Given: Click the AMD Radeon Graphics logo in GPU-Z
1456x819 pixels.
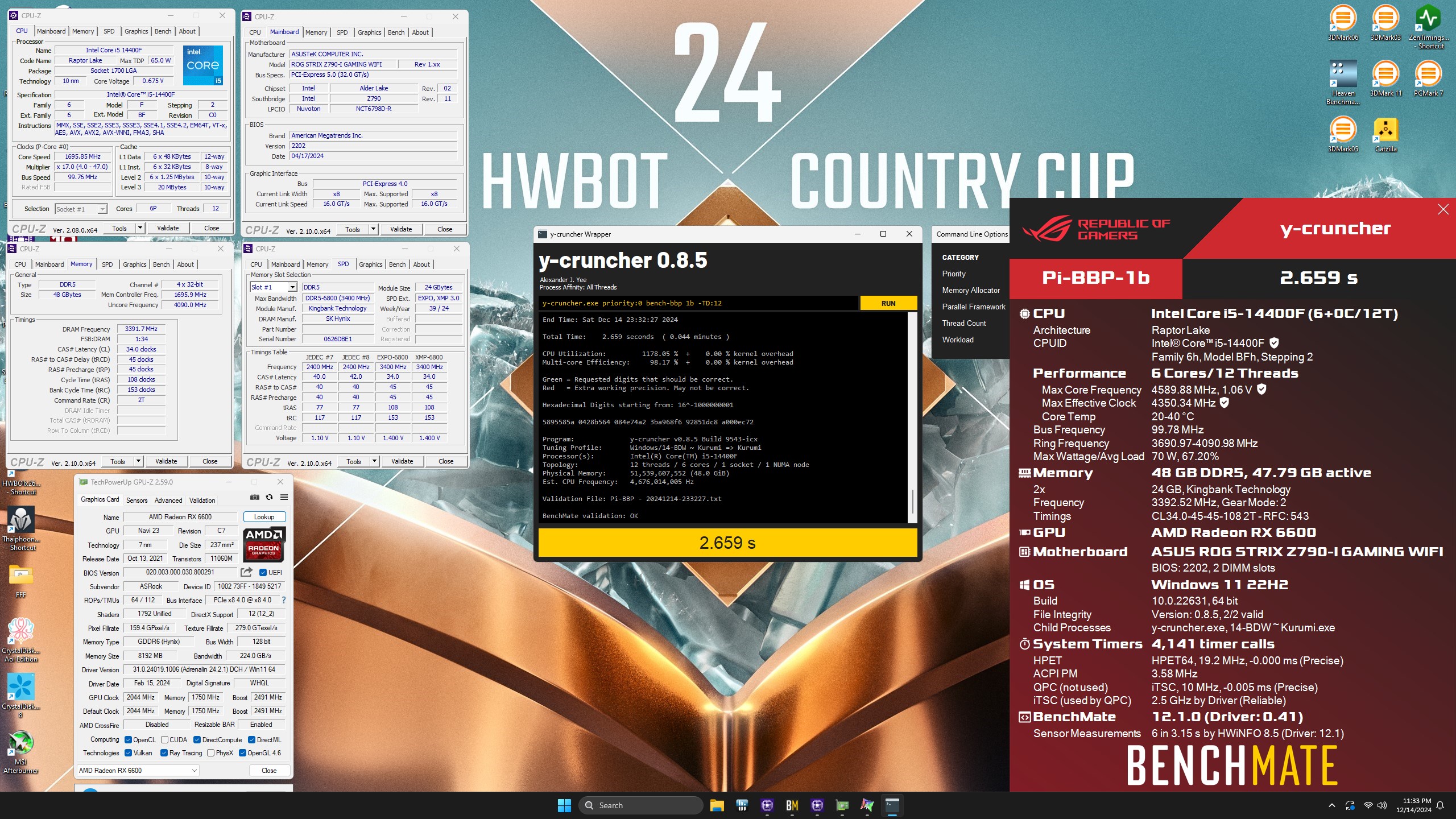Looking at the screenshot, I should pyautogui.click(x=264, y=544).
